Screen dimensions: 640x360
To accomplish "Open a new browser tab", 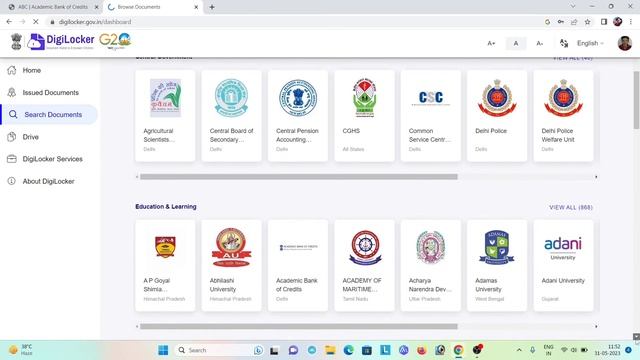I will coord(212,7).
